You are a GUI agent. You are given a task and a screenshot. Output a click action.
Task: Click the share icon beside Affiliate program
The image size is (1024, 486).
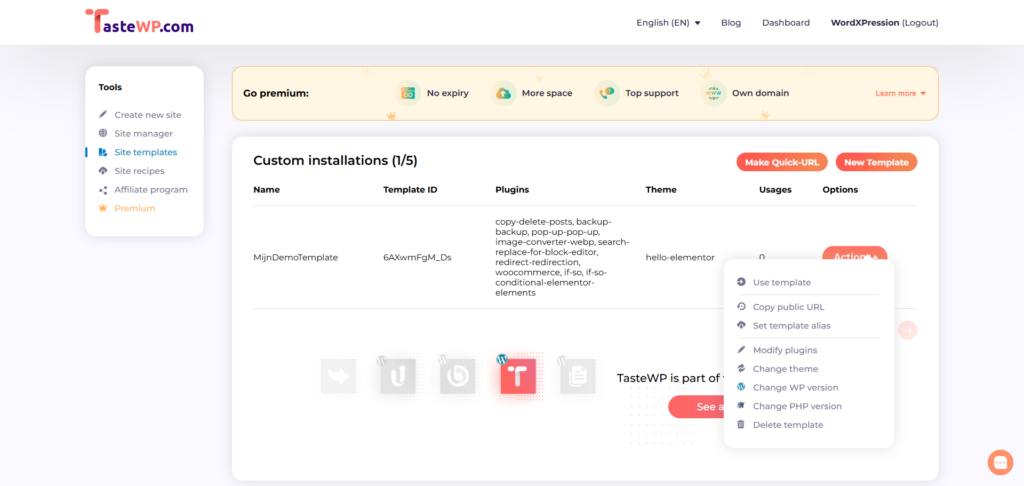[103, 189]
